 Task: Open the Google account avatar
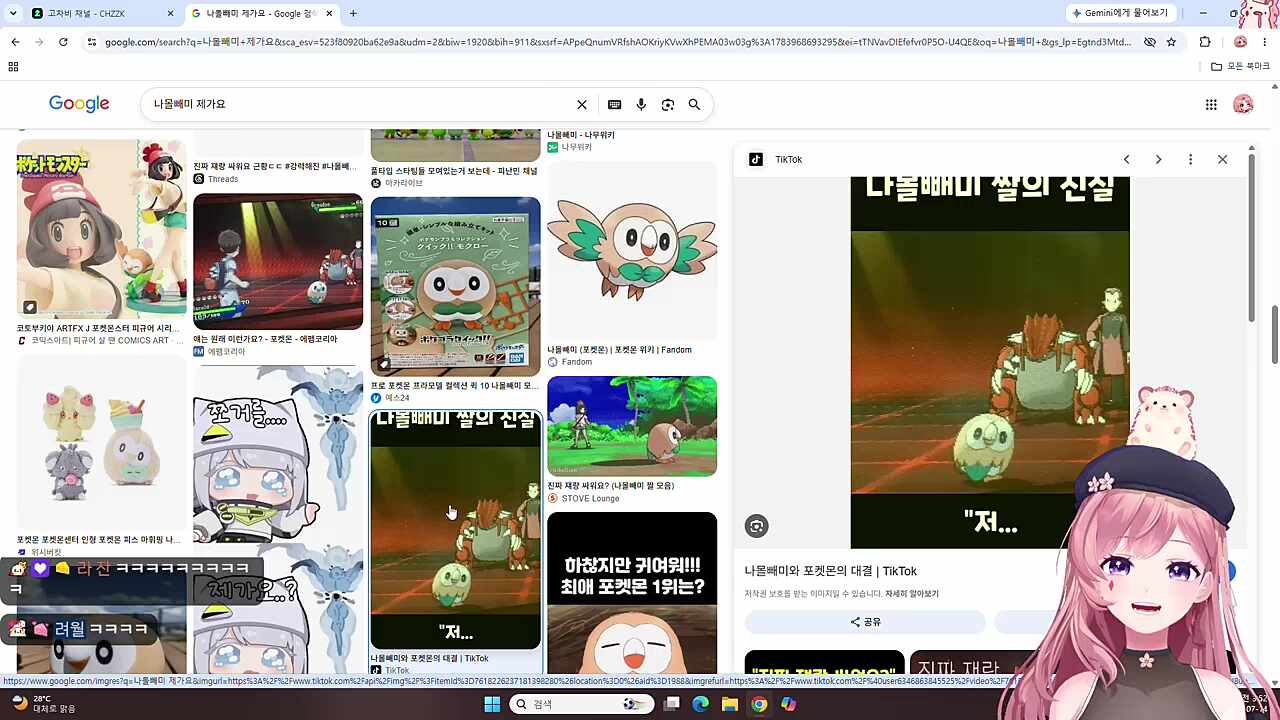(1243, 104)
